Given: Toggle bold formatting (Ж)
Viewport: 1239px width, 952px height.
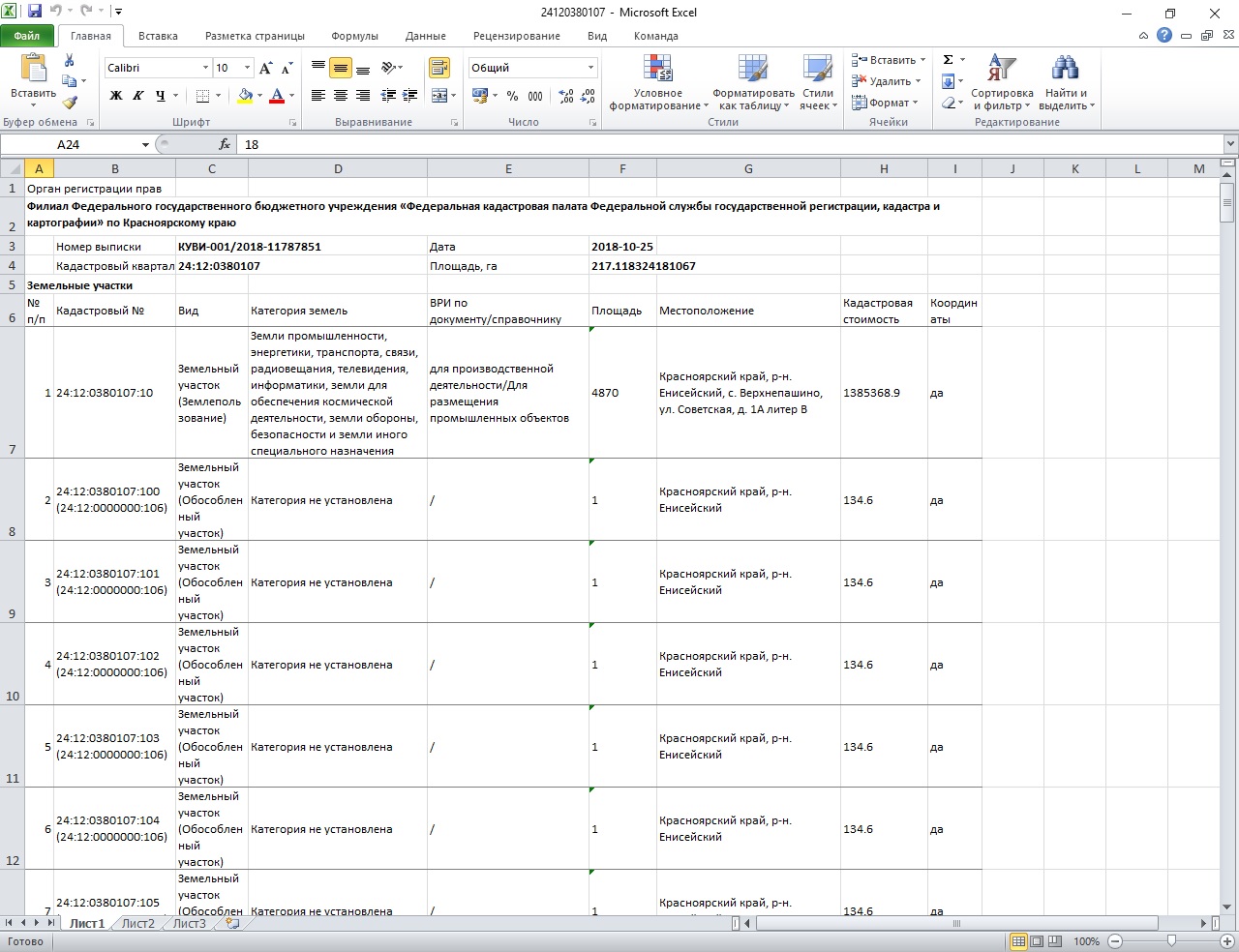Looking at the screenshot, I should [116, 96].
